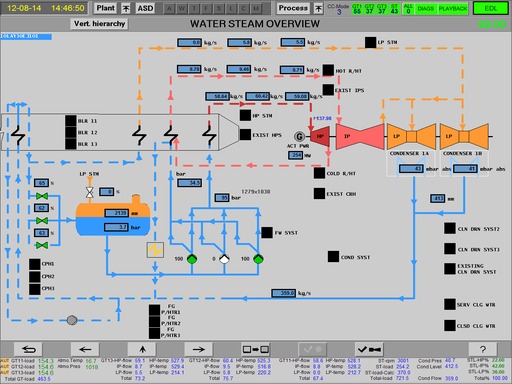Select the Condenser 1B LP turbine
The height and width of the screenshot is (384, 512).
(464, 136)
